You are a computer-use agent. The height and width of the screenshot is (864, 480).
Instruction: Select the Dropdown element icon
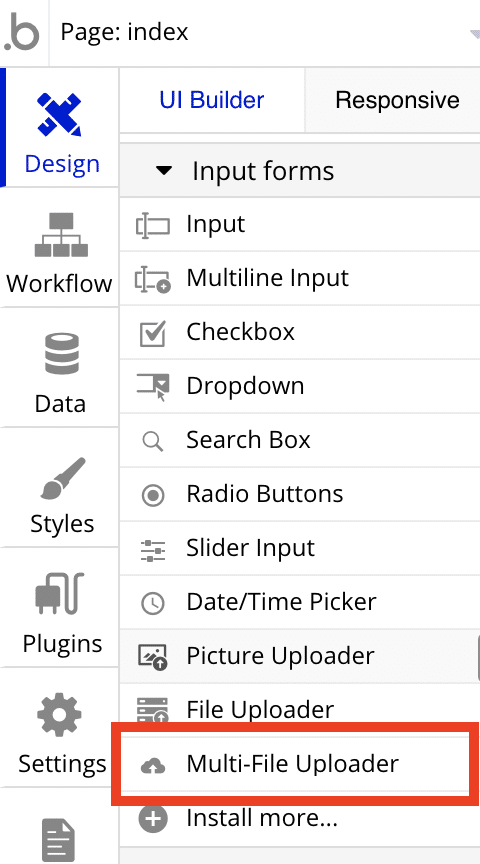153,387
